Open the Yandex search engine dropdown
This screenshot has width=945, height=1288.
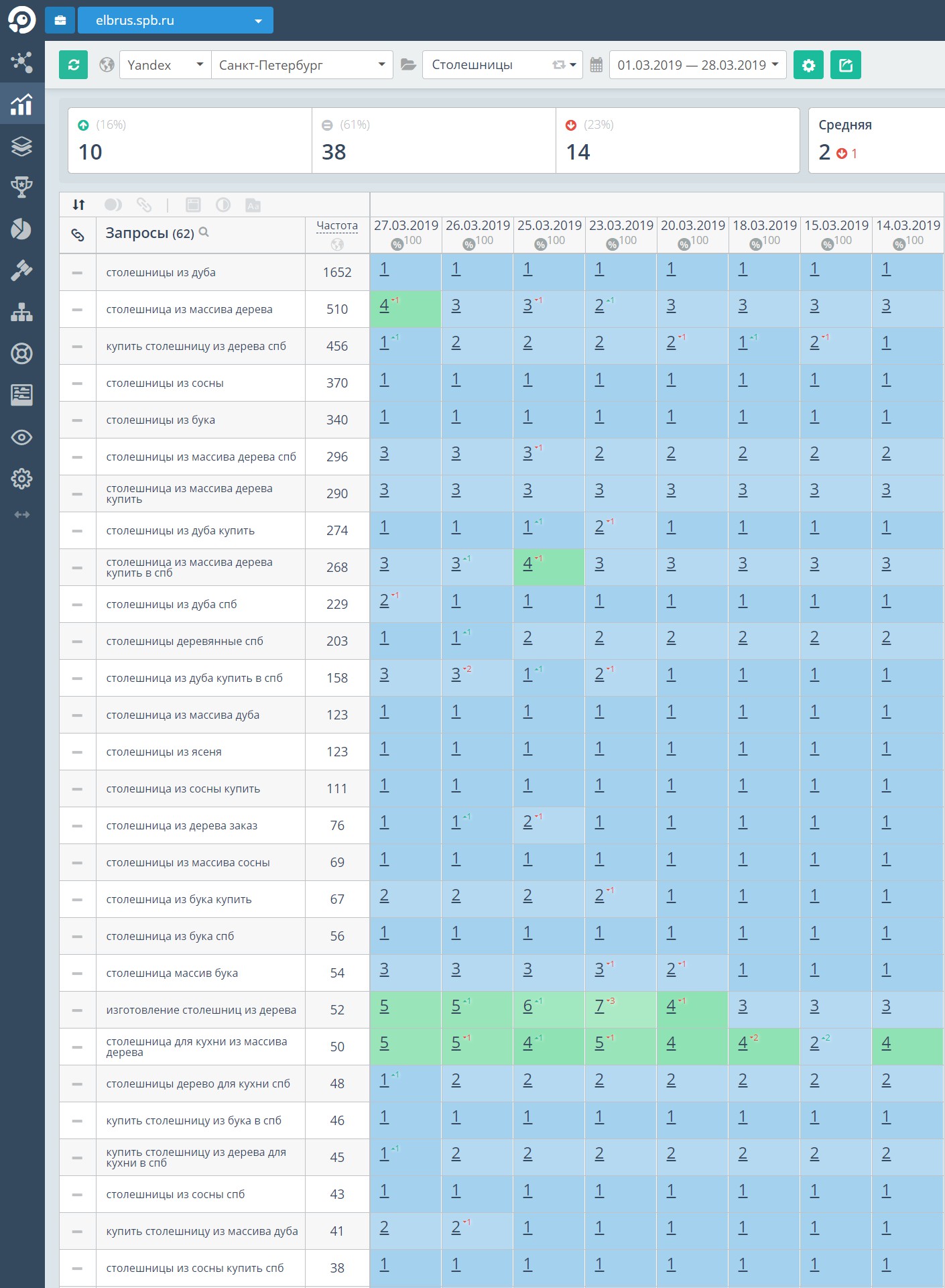click(166, 65)
